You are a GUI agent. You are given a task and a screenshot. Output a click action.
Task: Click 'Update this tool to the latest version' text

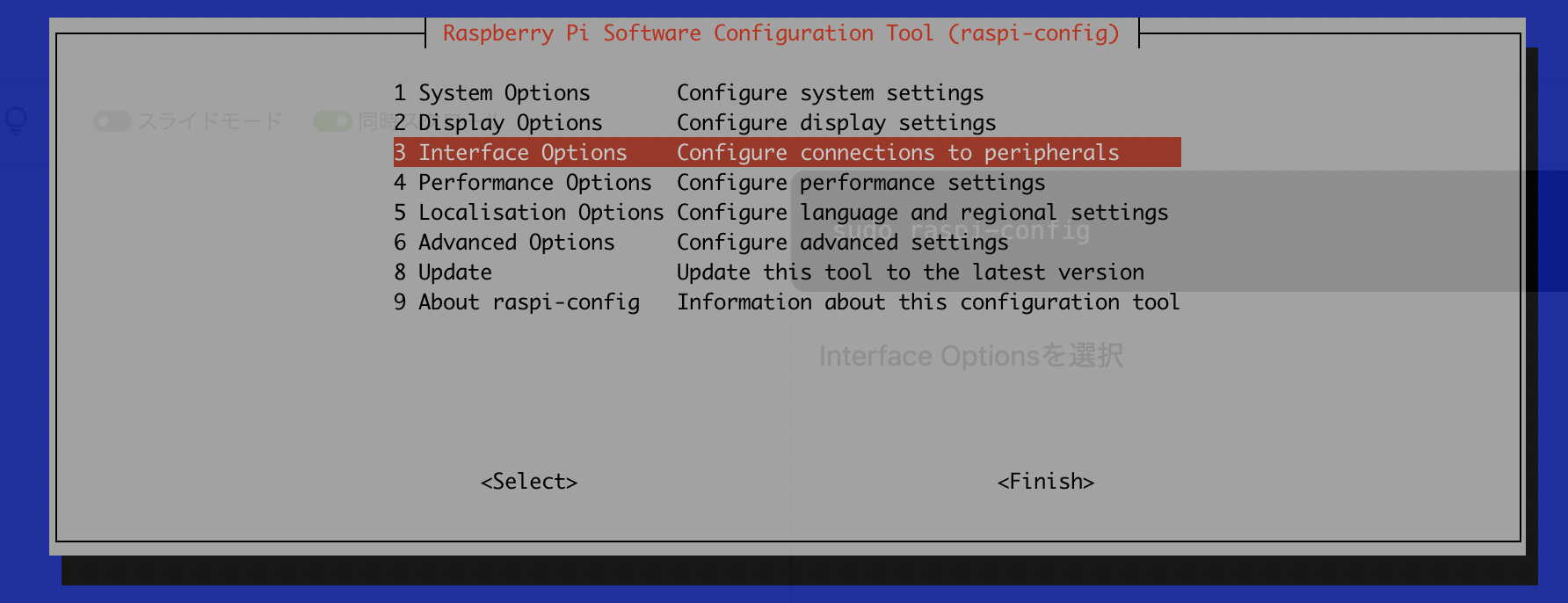click(911, 272)
